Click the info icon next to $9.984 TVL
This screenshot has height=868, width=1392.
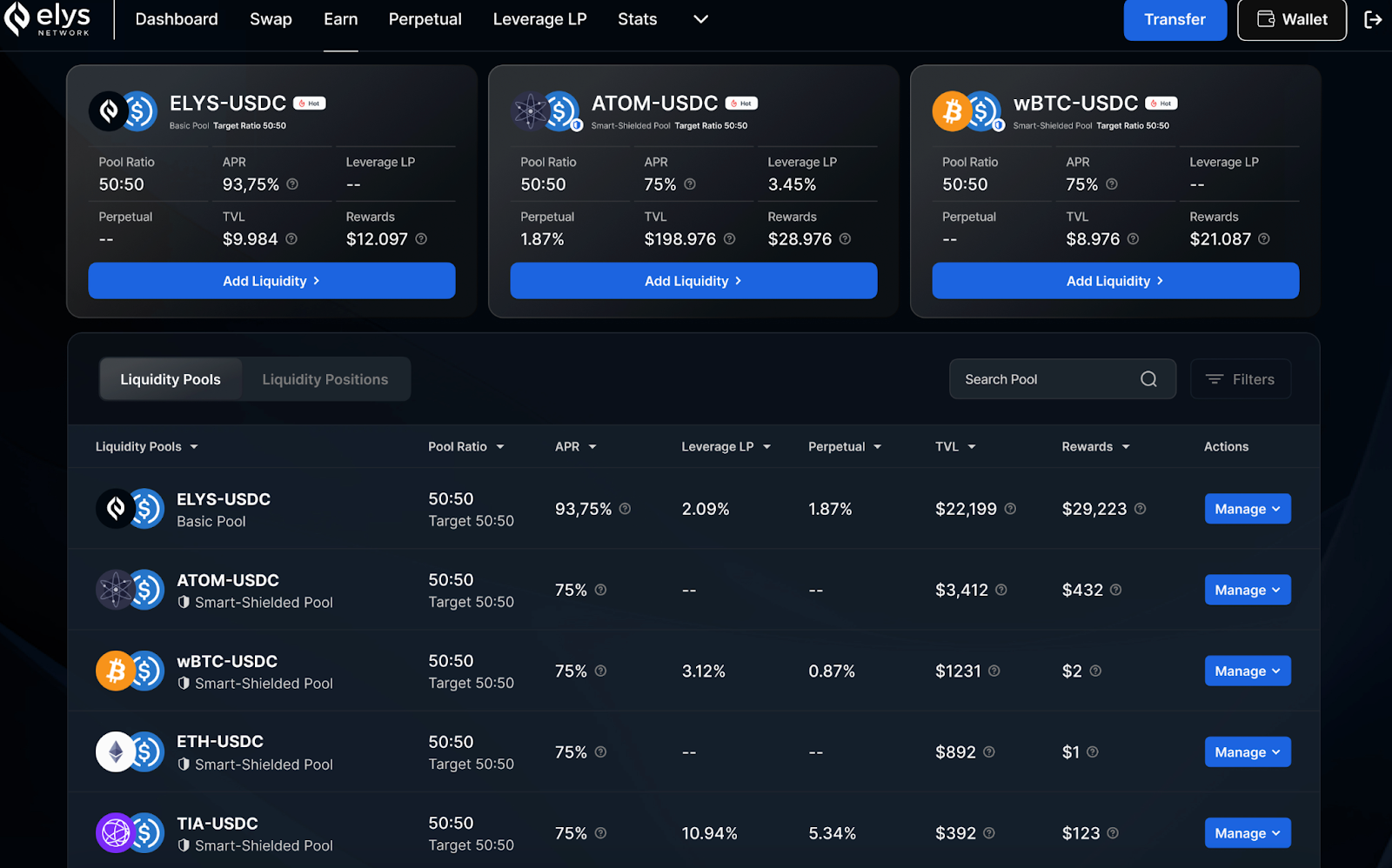click(x=291, y=239)
